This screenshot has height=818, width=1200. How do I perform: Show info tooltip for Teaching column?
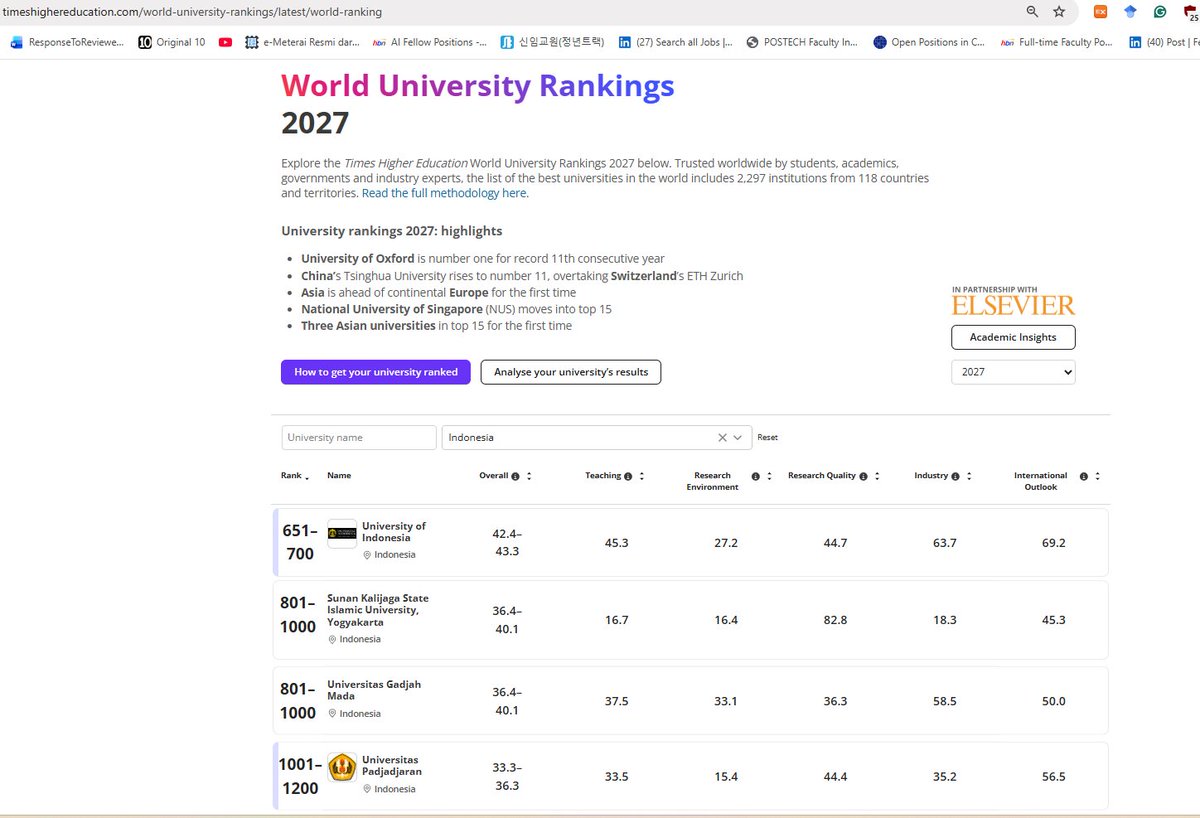[628, 477]
